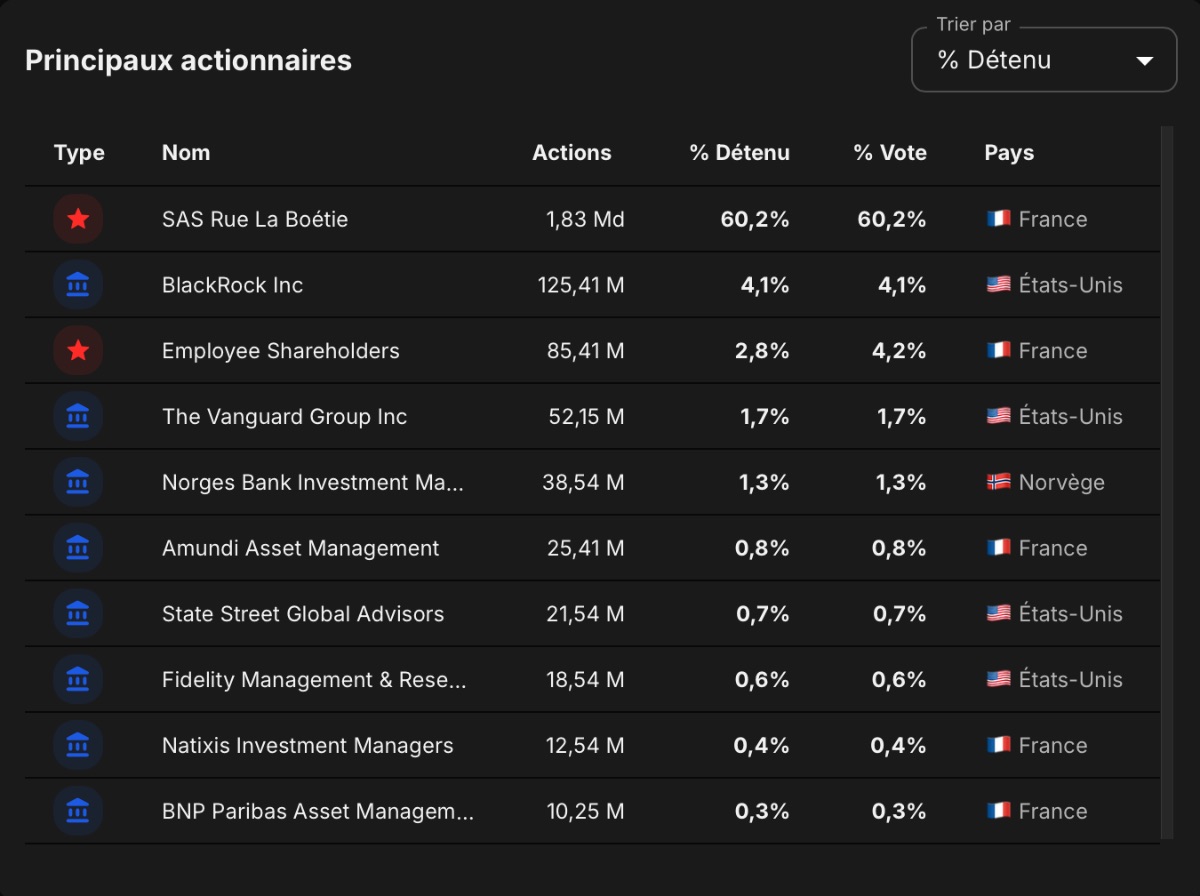
Task: Click the institution icon for Amundi Asset Management
Action: click(x=79, y=548)
